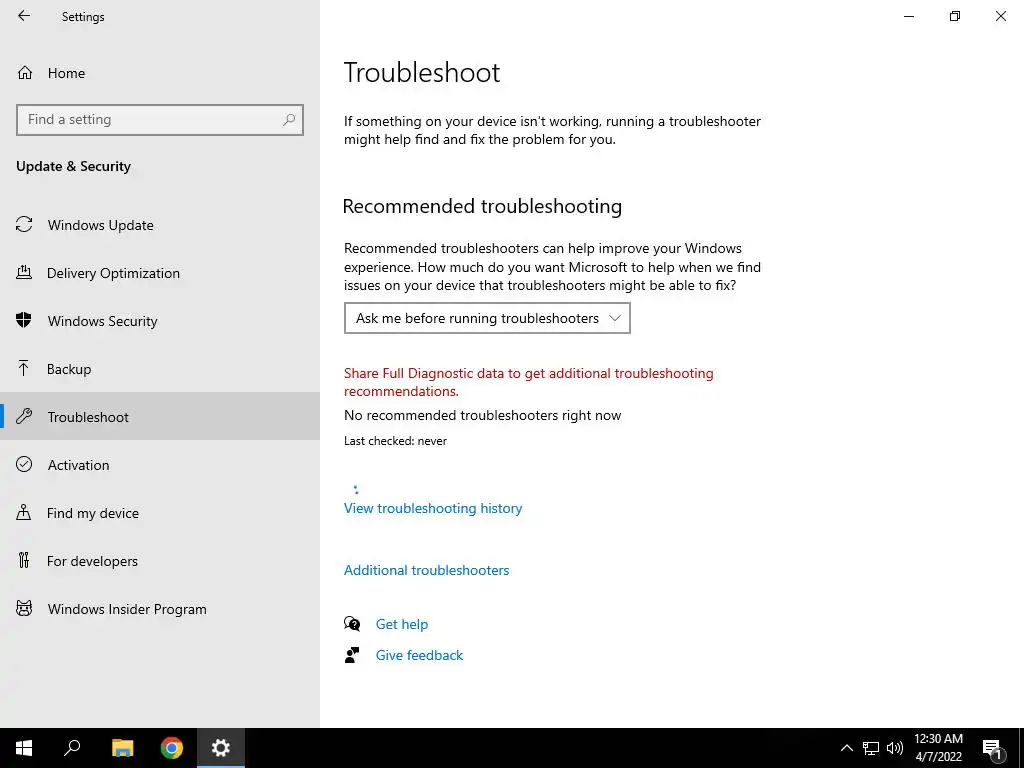This screenshot has width=1024, height=768.
Task: Go back using the Settings back arrow
Action: (24, 16)
